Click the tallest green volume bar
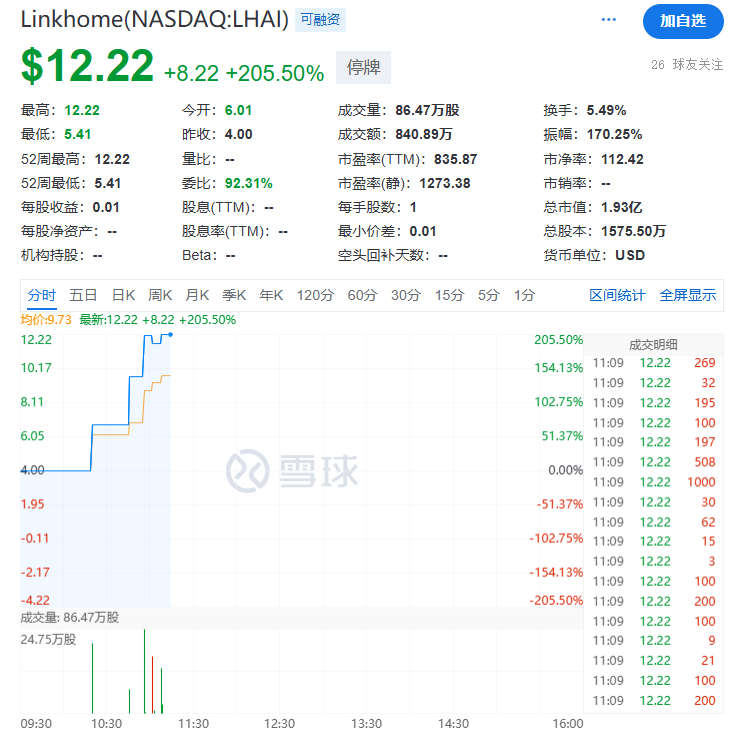This screenshot has height=746, width=734. point(145,671)
